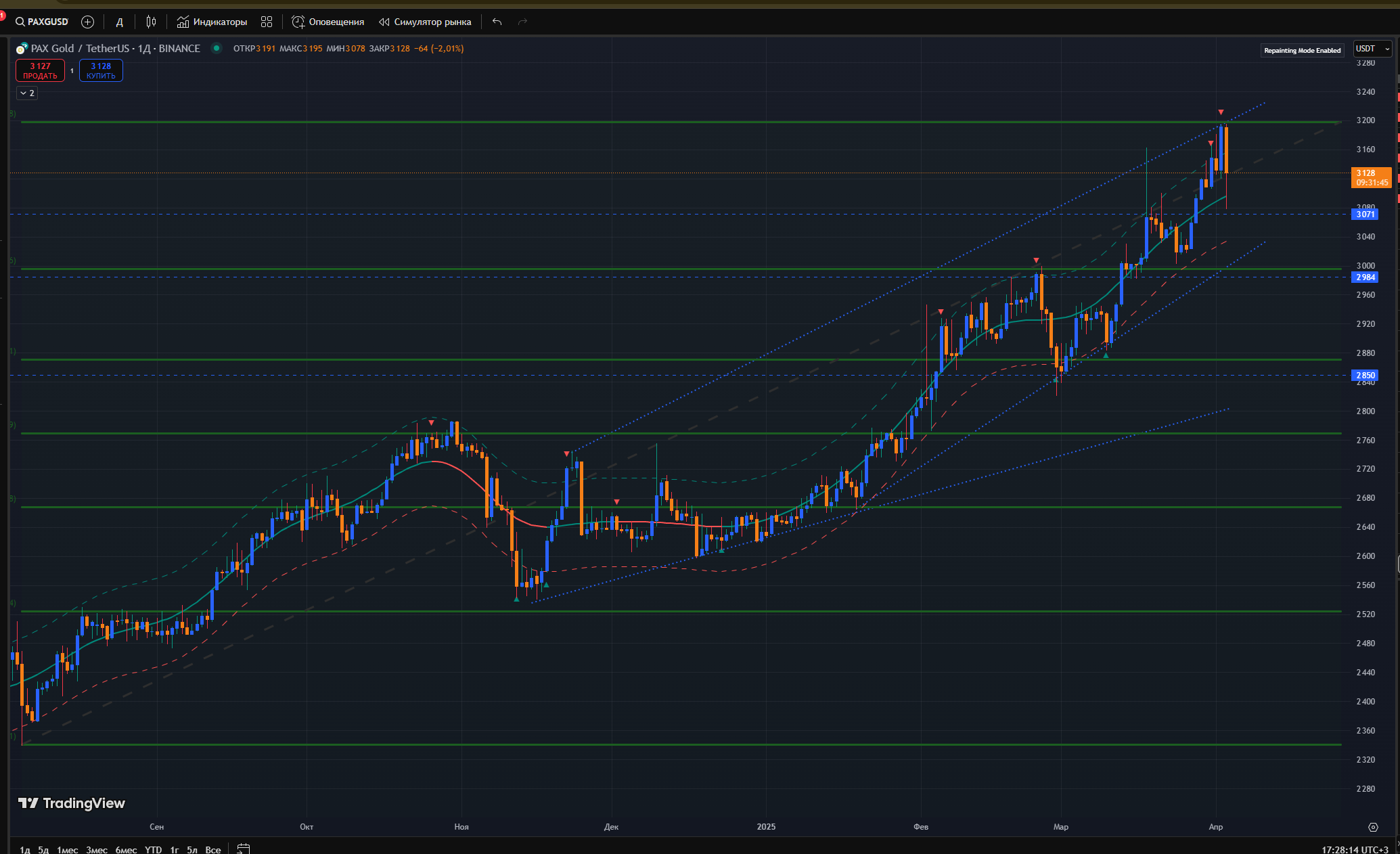Select the 1д time range
Viewport: 1400px width, 854px height.
click(25, 849)
